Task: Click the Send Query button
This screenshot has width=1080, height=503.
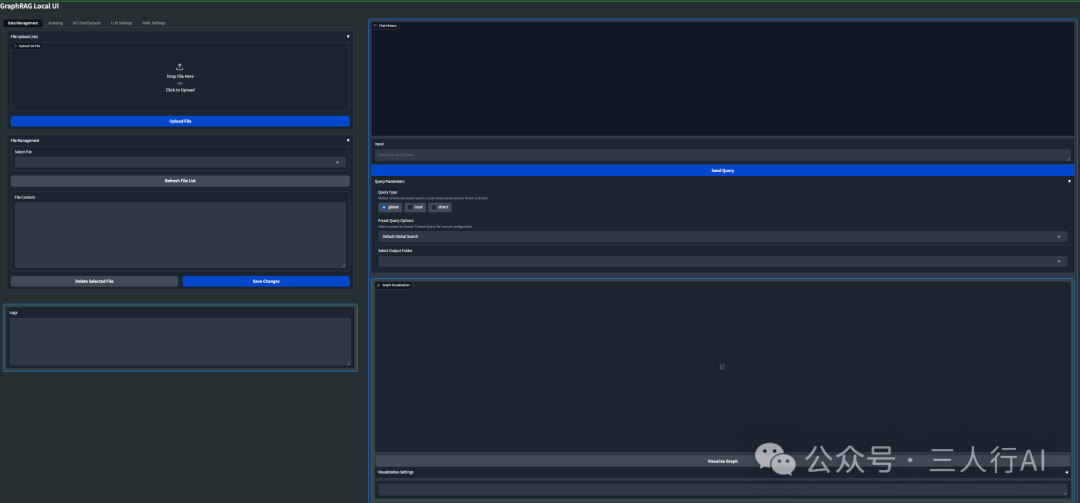Action: pos(723,170)
